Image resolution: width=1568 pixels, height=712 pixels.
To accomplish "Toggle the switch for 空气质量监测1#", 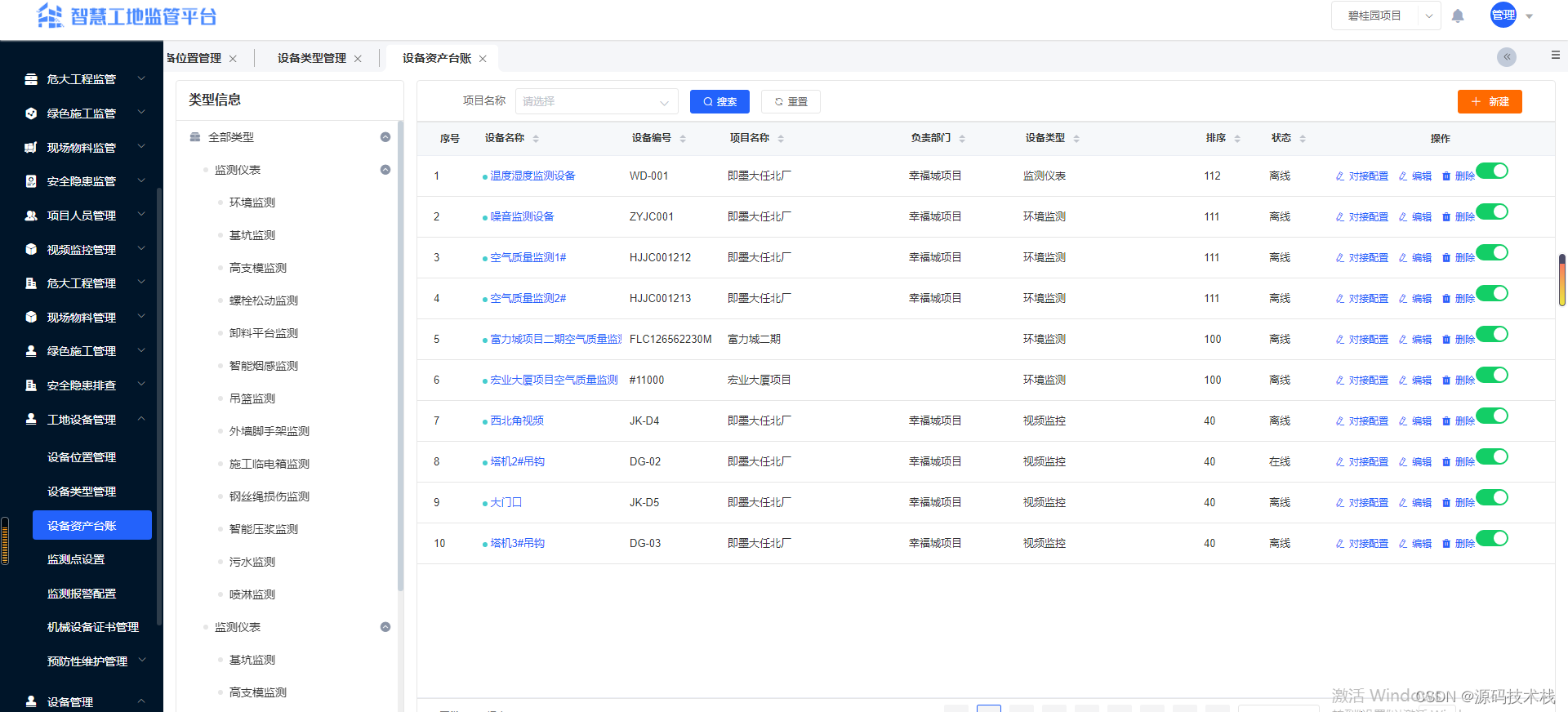I will point(1492,252).
